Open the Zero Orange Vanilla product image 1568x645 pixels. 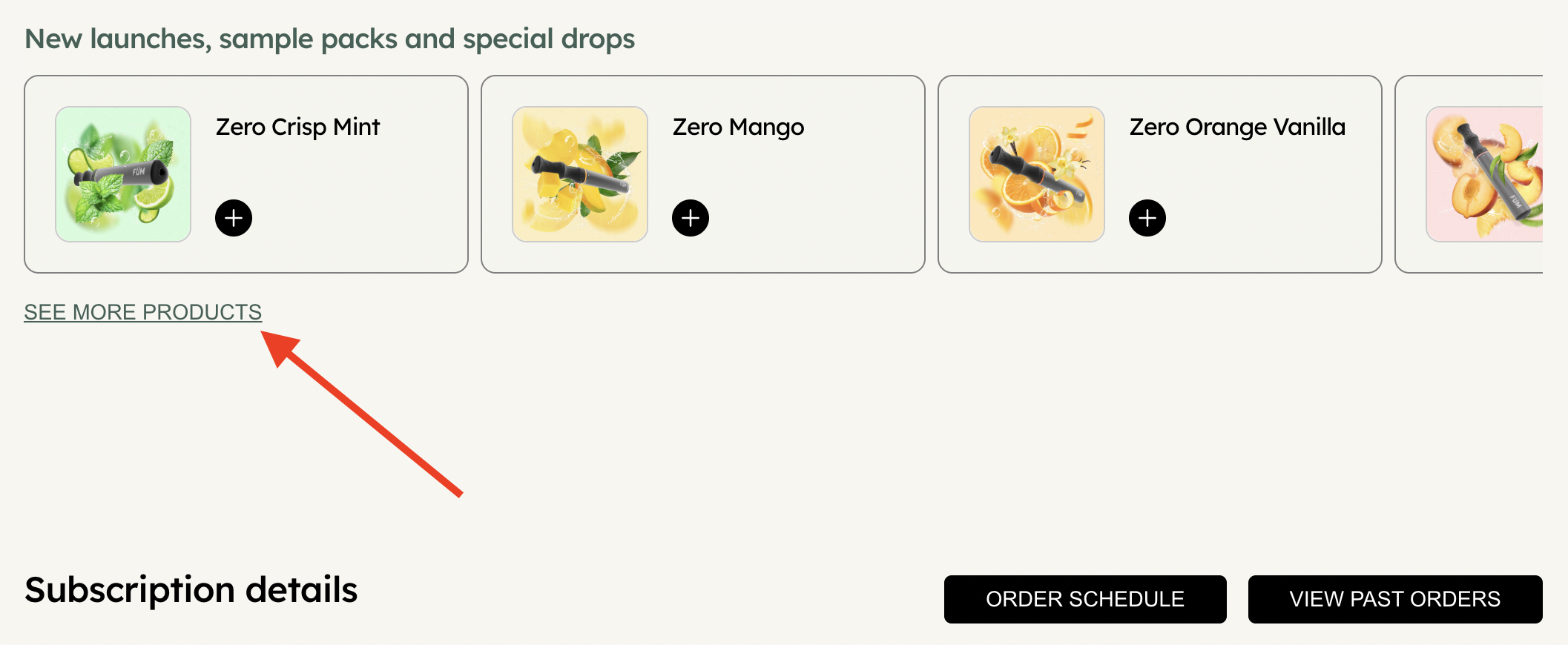tap(1037, 174)
